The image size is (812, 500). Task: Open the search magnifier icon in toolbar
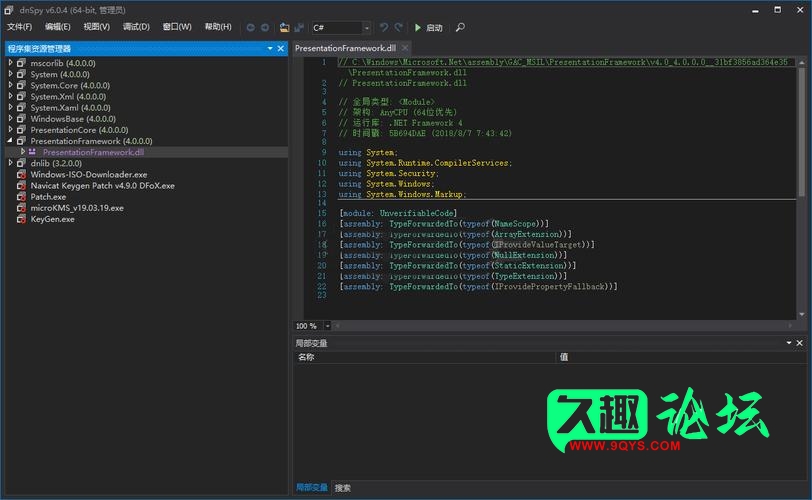(460, 27)
